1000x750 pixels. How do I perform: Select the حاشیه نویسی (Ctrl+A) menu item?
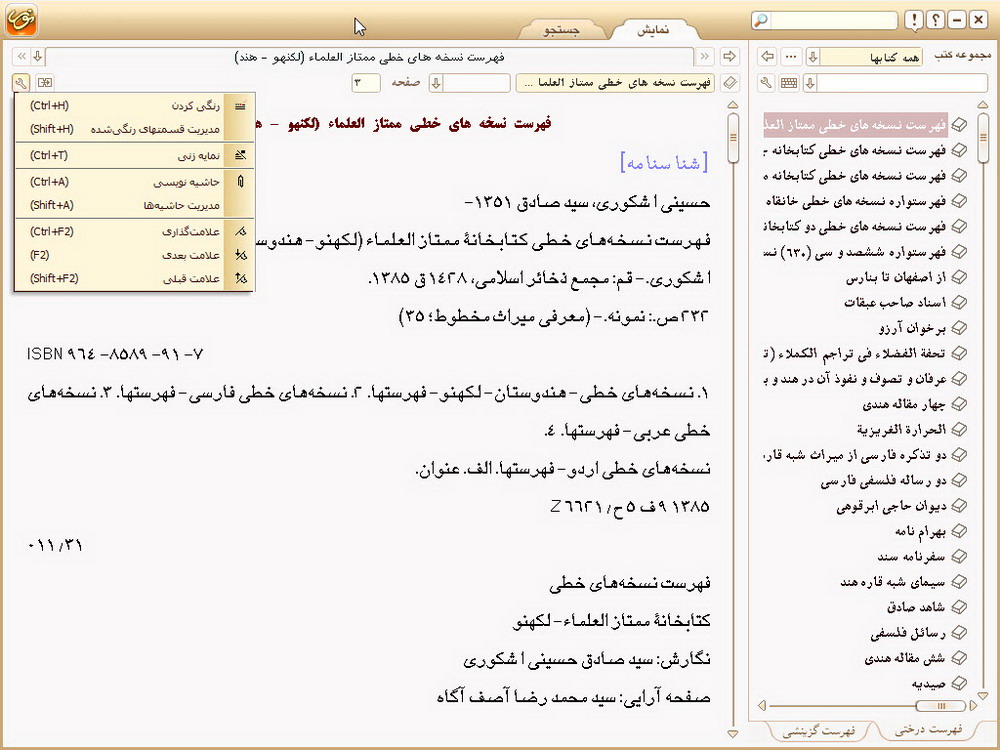(135, 182)
